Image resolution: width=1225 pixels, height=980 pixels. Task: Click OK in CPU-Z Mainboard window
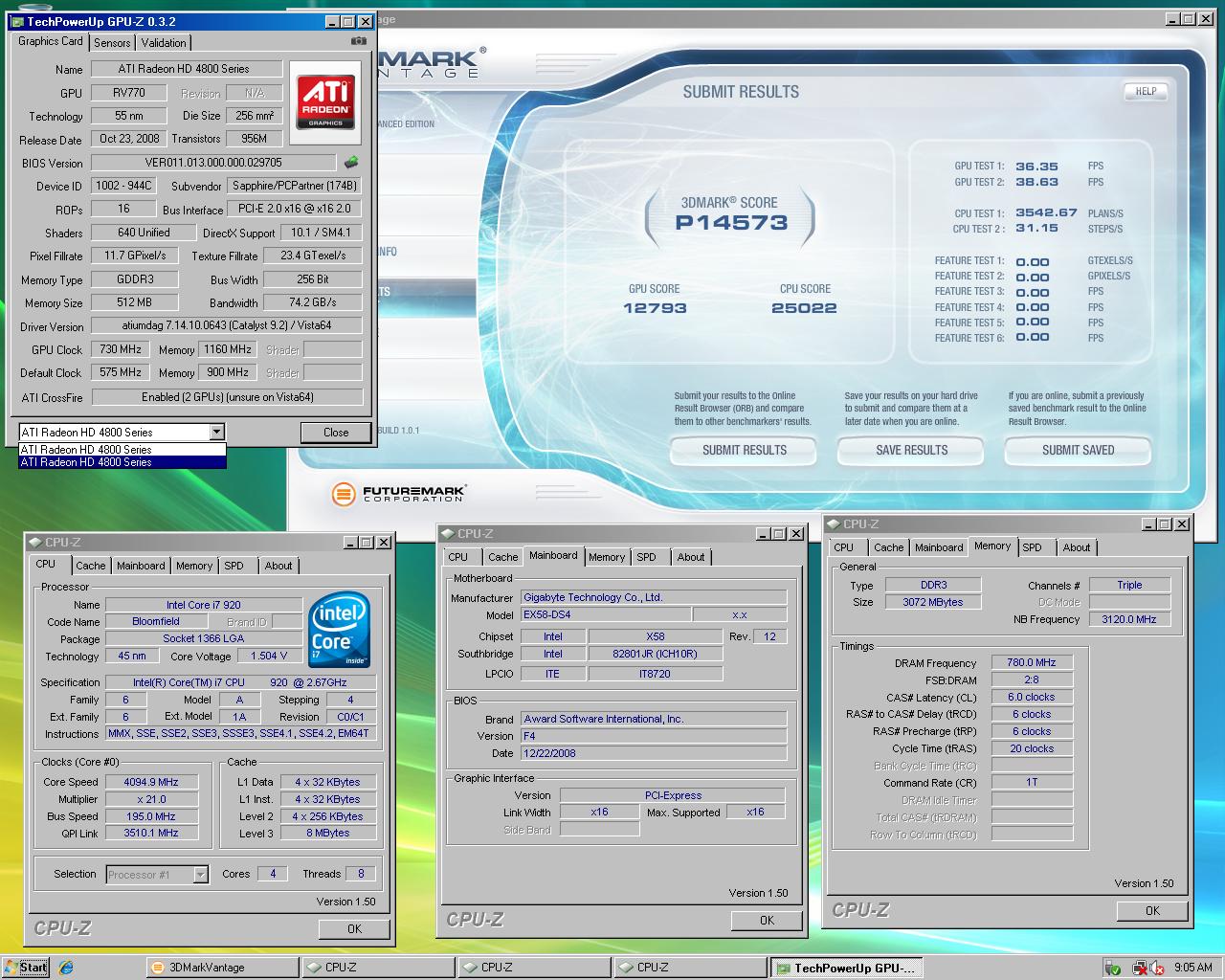tap(767, 920)
